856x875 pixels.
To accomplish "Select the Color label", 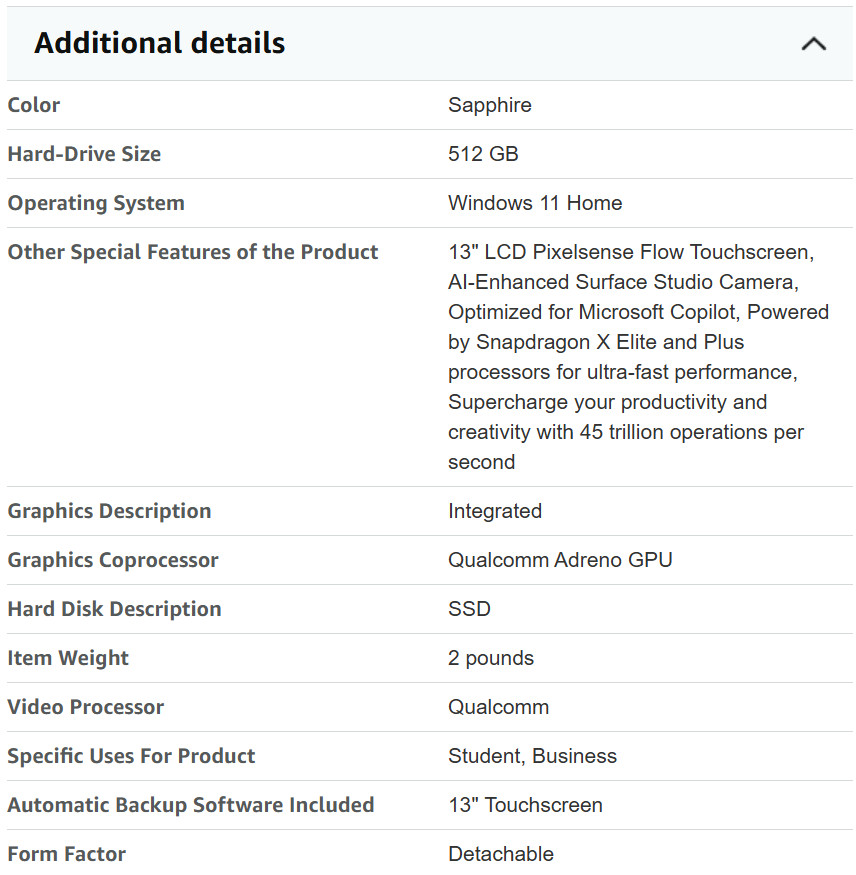I will [33, 105].
